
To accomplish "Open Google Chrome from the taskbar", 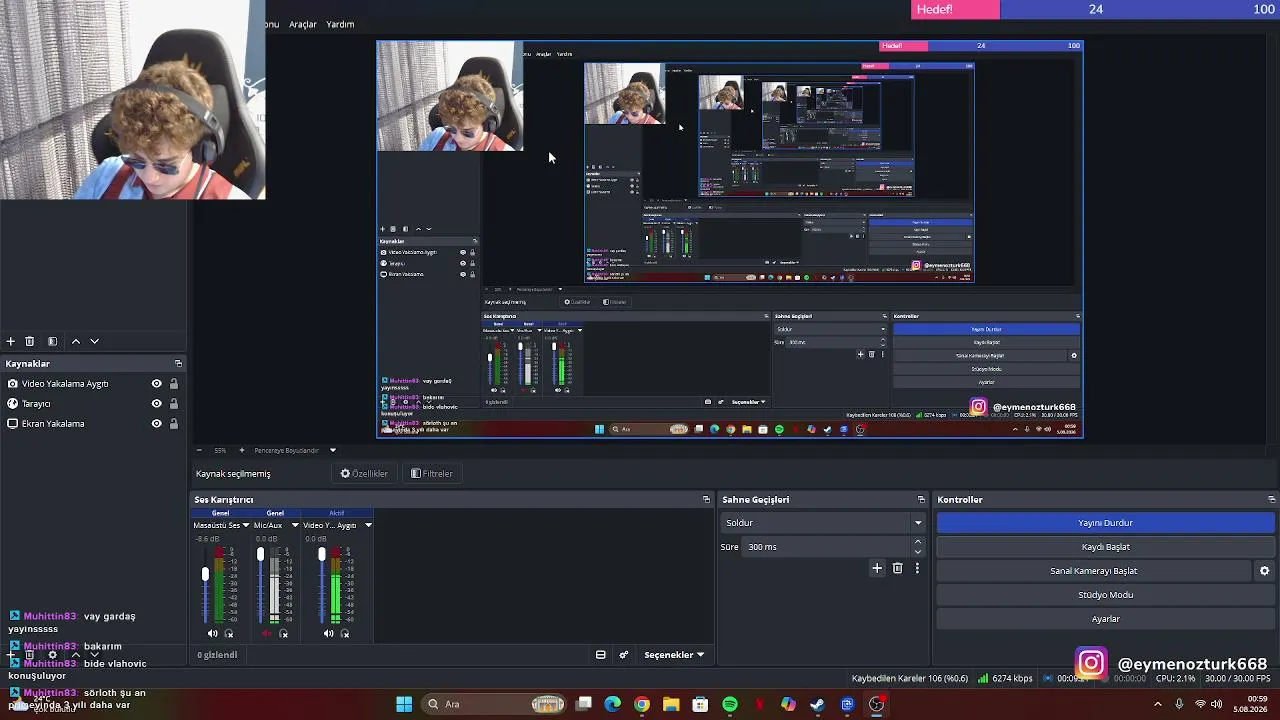I will (x=642, y=704).
